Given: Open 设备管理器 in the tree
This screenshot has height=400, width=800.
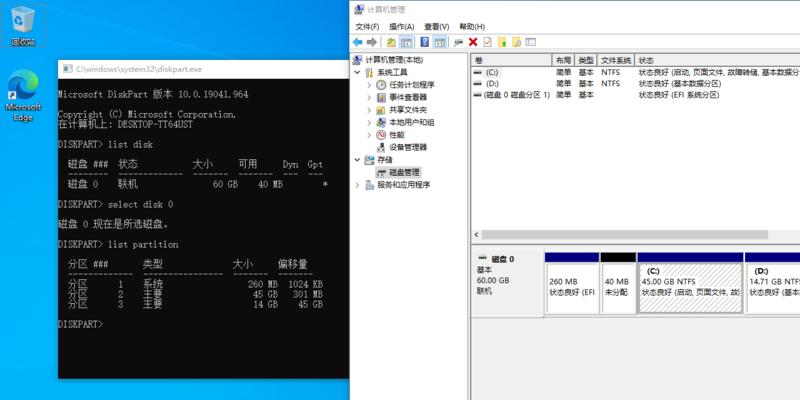Looking at the screenshot, I should tap(408, 147).
